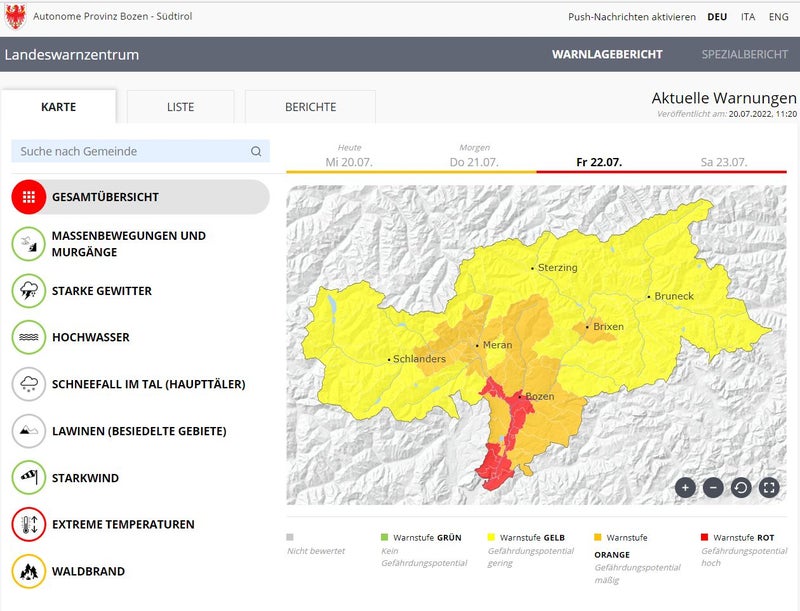Screen dimensions: 800x611
Task: Zoom in on the map
Action: tap(685, 488)
